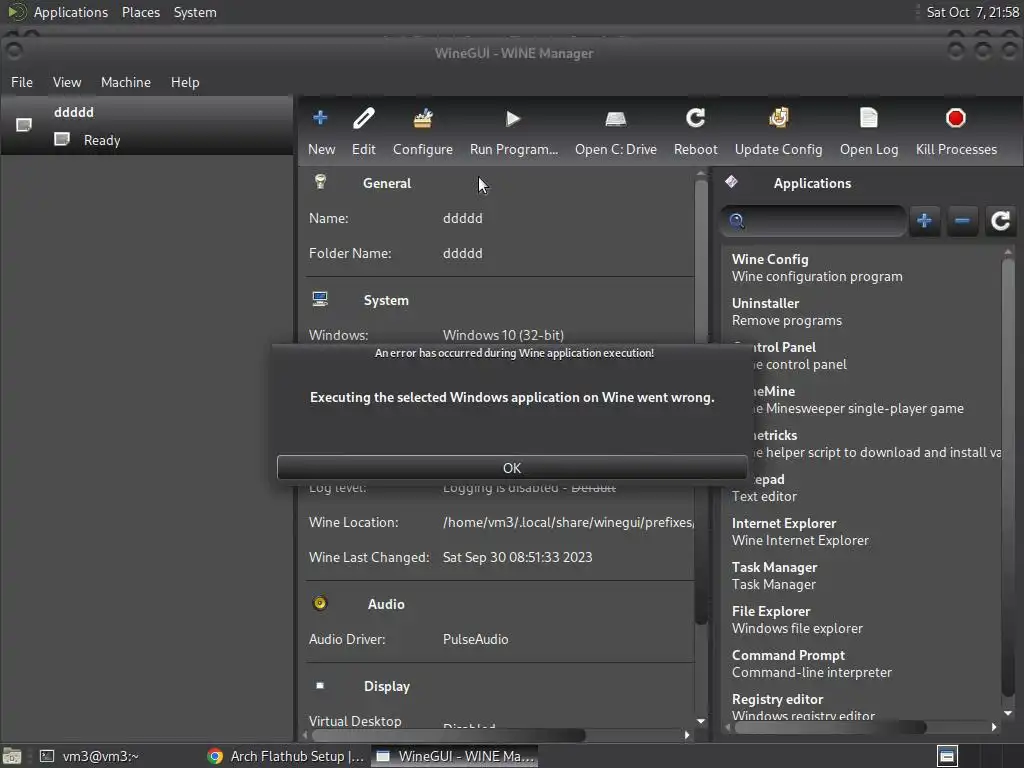Click the PulseAudio audio driver value

[475, 639]
